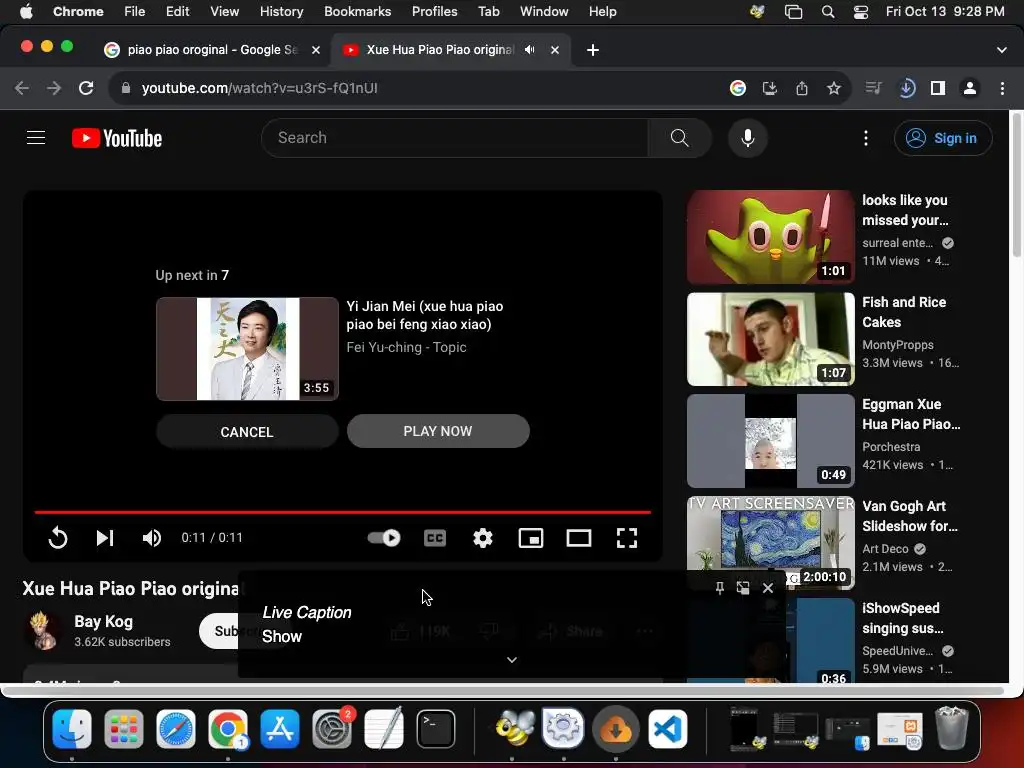
Task: Toggle the autoplay switch
Action: pos(384,537)
